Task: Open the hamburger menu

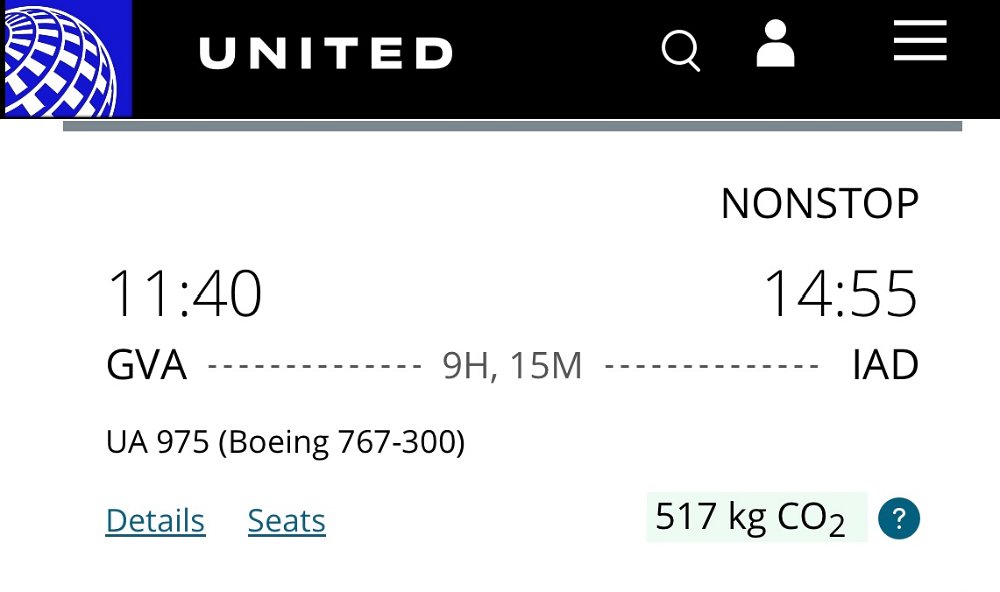Action: pos(919,41)
